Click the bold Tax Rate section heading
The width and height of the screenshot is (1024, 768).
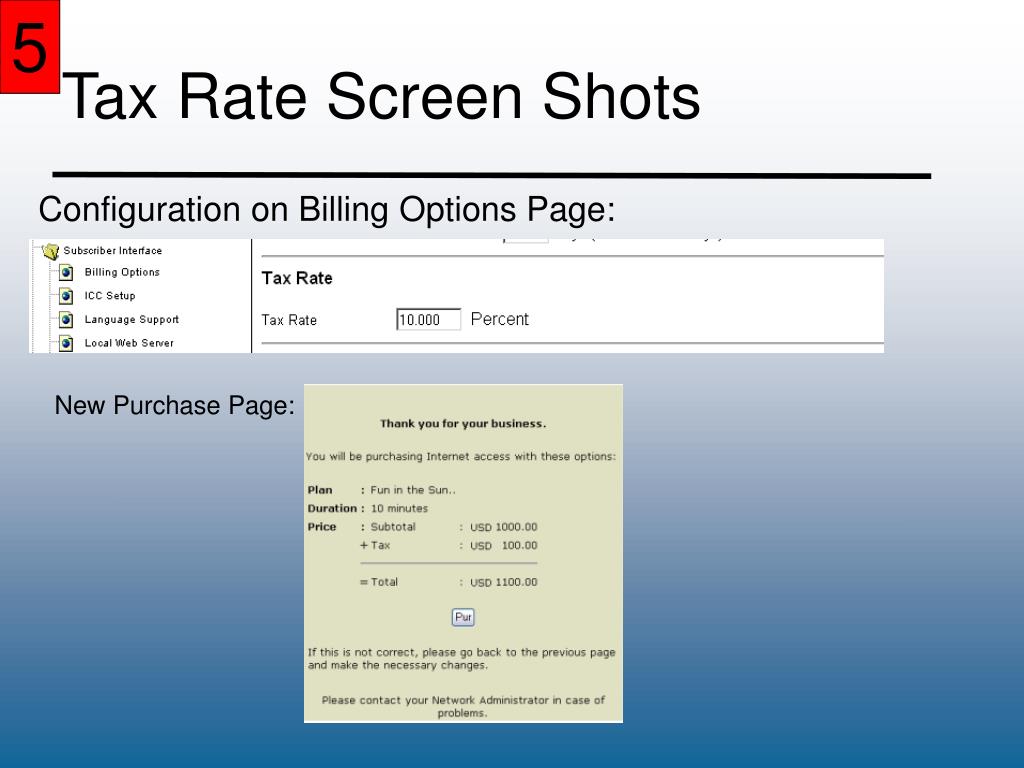coord(297,278)
